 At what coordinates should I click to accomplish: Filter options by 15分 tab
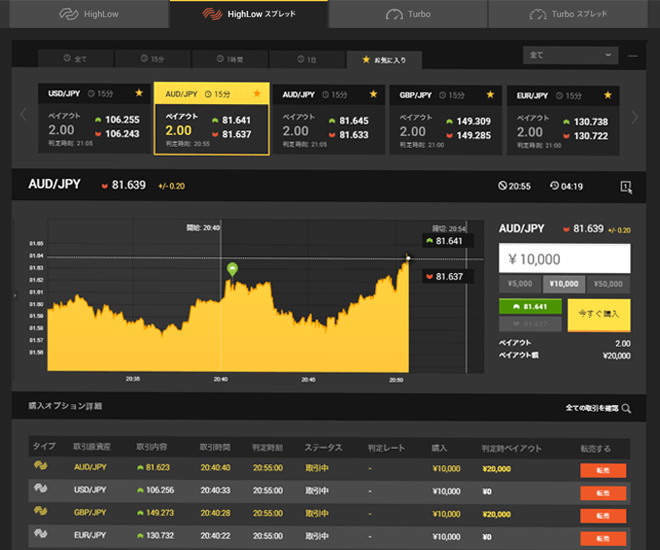152,58
